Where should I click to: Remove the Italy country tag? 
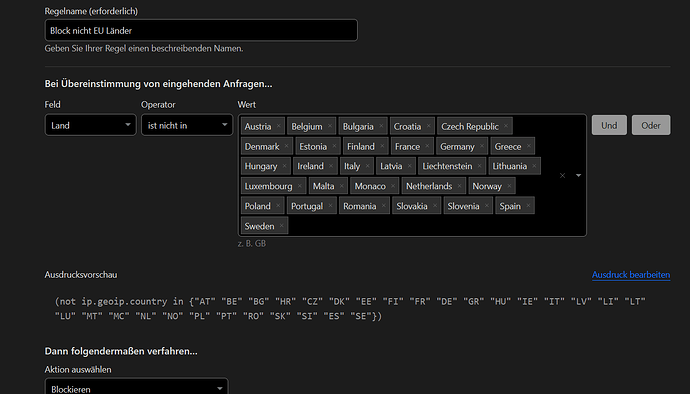367,166
